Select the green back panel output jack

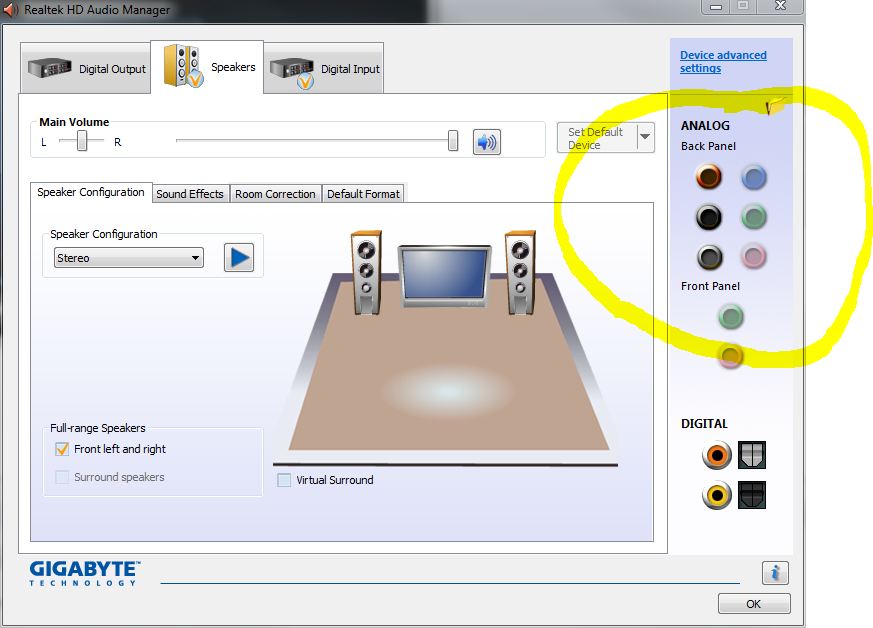click(754, 217)
